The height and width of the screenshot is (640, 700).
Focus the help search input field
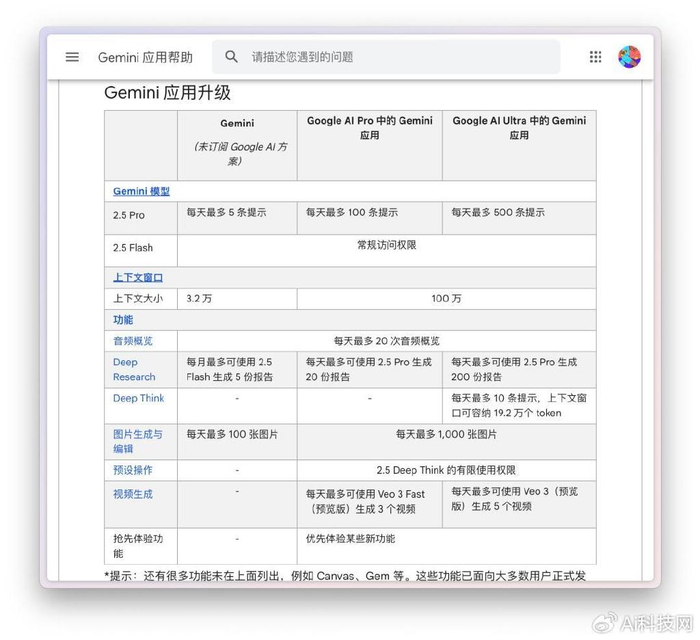(386, 57)
